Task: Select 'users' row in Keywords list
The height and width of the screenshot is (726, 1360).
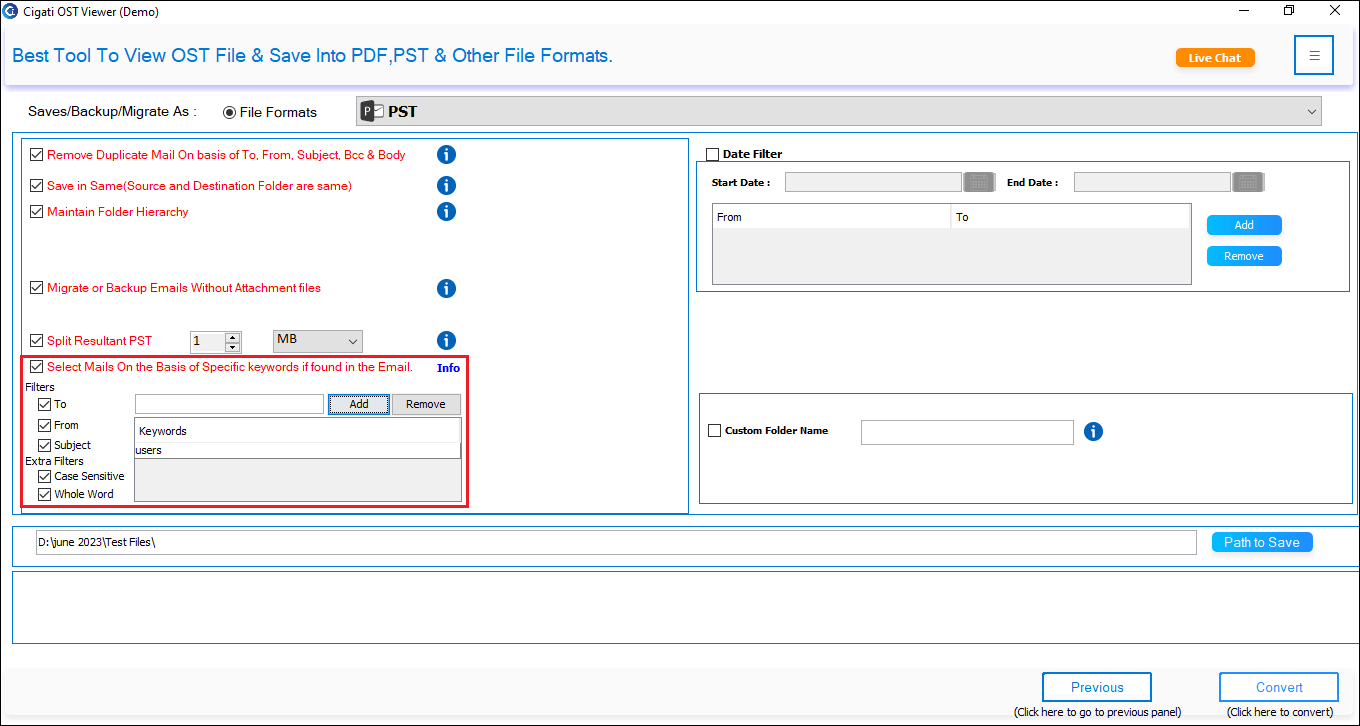Action: 298,451
